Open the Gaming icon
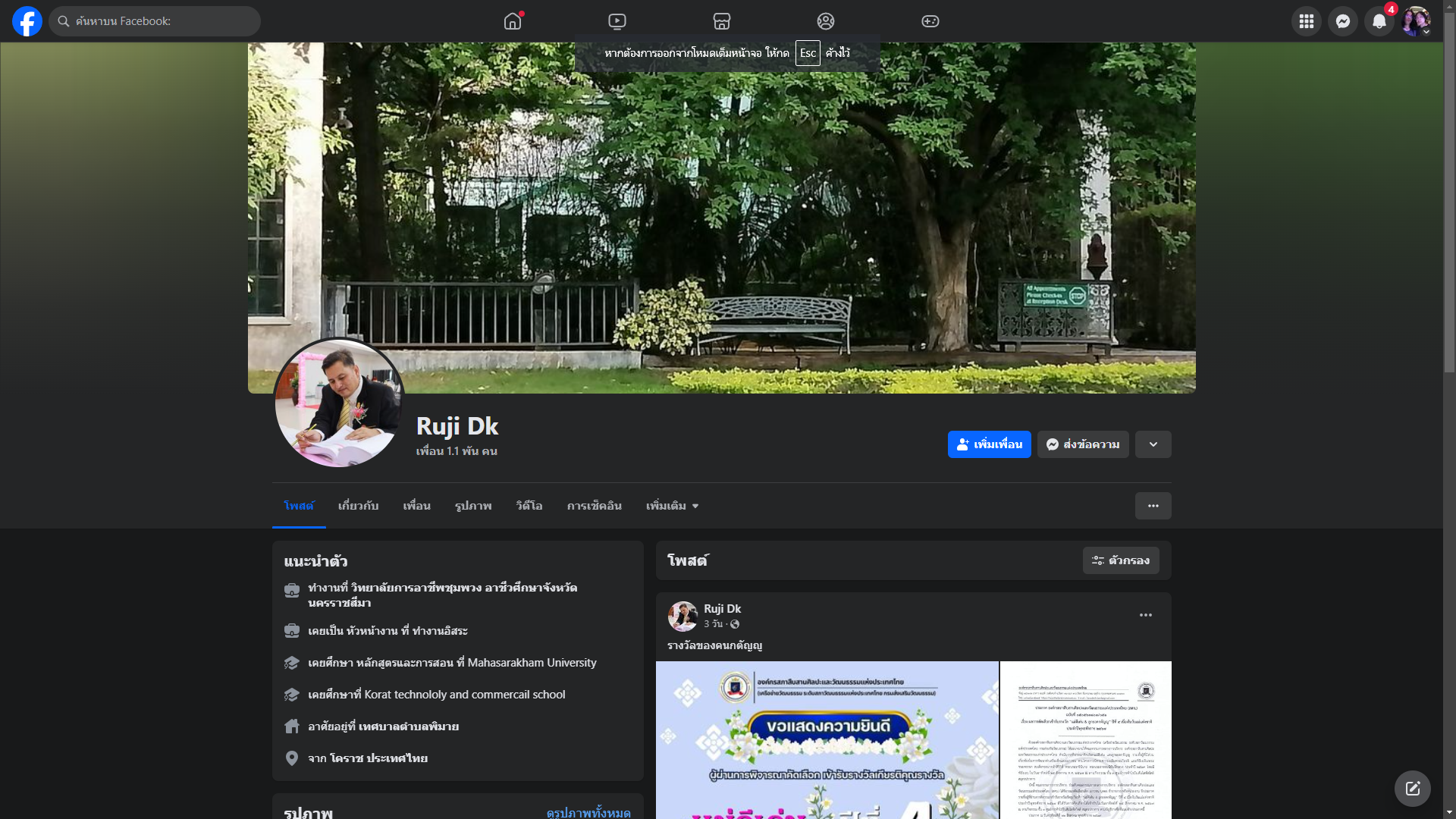 (930, 21)
